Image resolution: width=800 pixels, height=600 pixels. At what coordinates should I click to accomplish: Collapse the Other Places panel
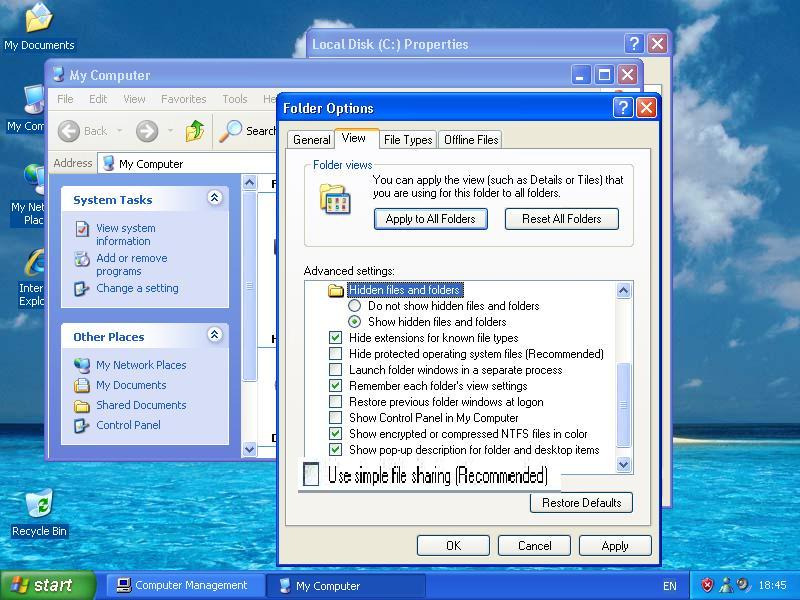[214, 336]
